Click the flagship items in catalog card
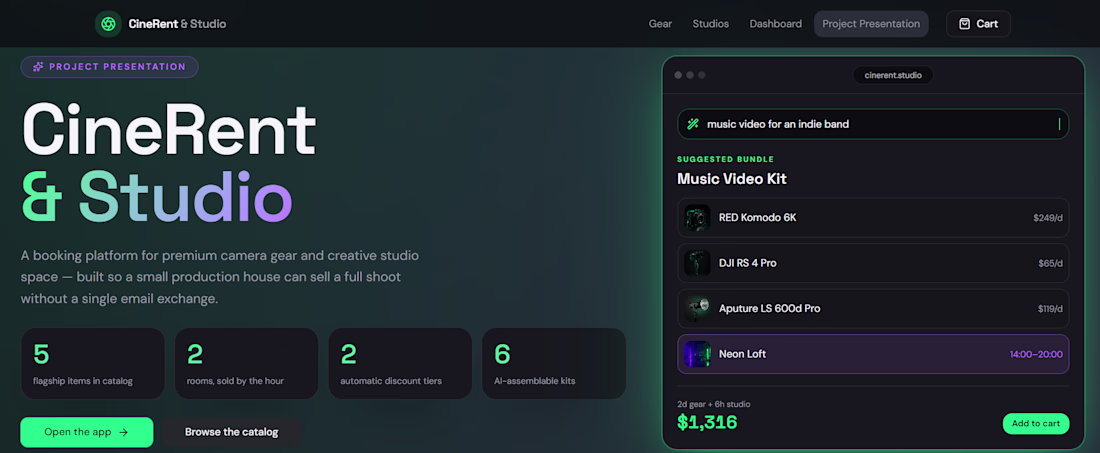The width and height of the screenshot is (1100, 453). [93, 363]
